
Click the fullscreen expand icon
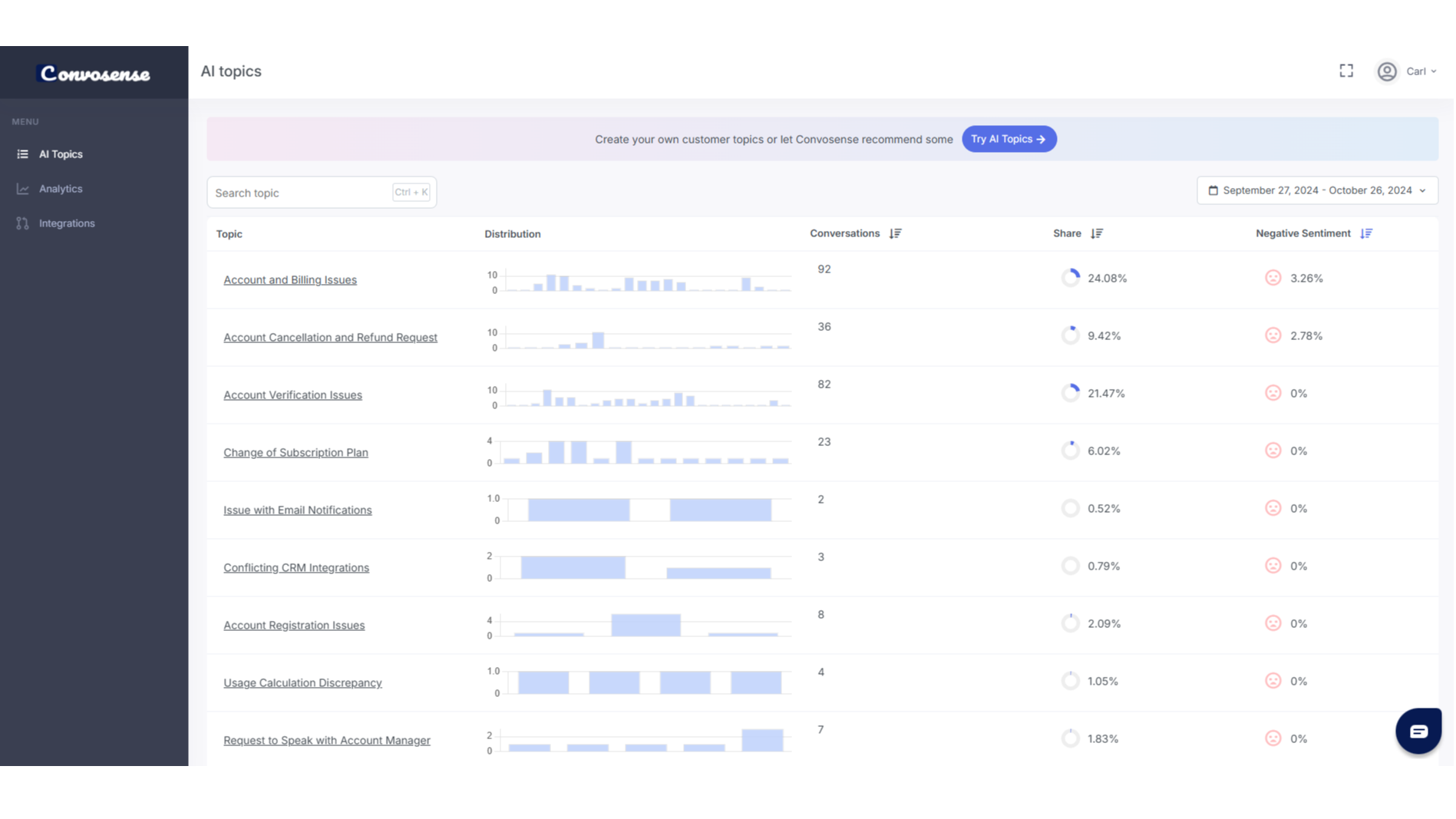(x=1346, y=71)
